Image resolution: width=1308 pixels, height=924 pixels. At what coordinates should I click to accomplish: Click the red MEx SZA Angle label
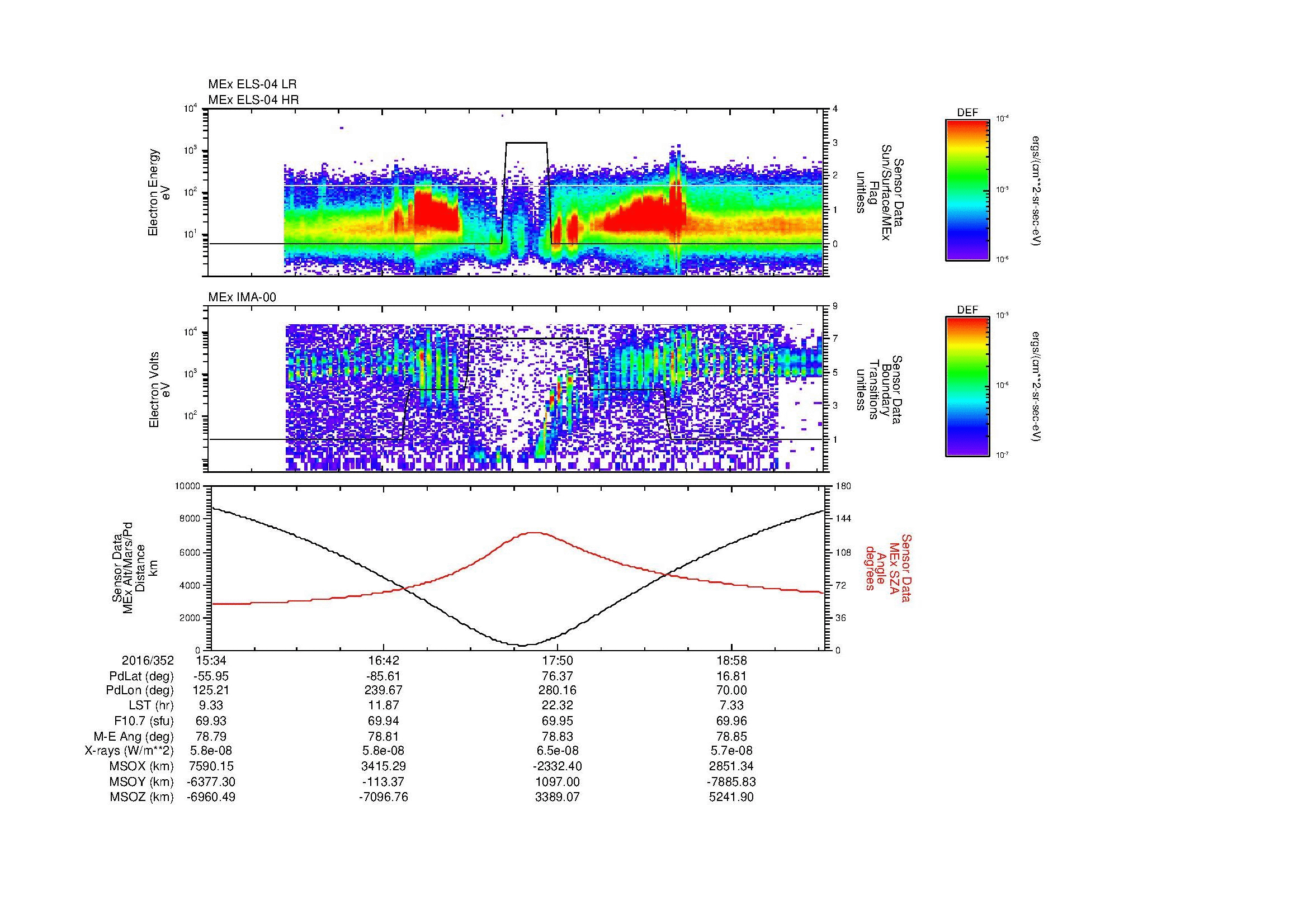tap(888, 568)
